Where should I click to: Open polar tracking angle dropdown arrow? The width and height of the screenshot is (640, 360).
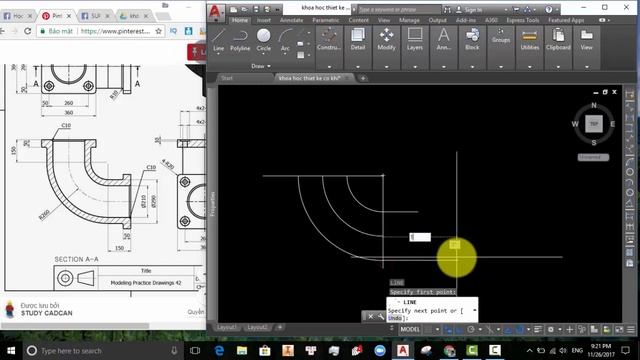480,329
